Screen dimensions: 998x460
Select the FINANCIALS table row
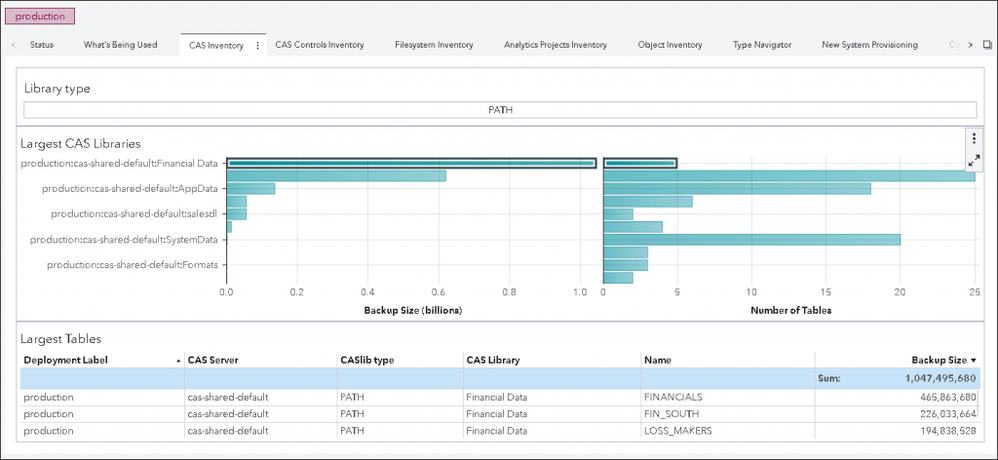point(500,397)
